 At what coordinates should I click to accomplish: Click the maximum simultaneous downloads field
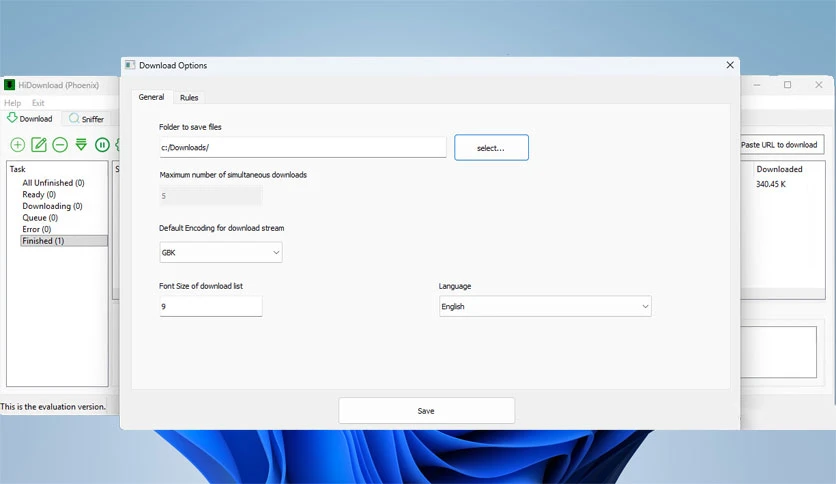coord(211,196)
